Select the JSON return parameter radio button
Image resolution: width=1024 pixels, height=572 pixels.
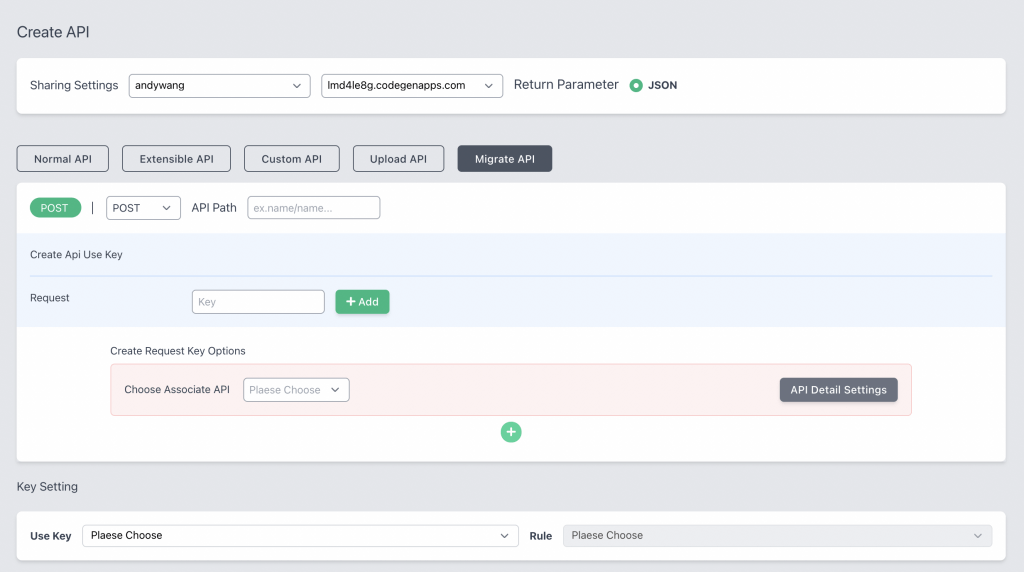[636, 86]
